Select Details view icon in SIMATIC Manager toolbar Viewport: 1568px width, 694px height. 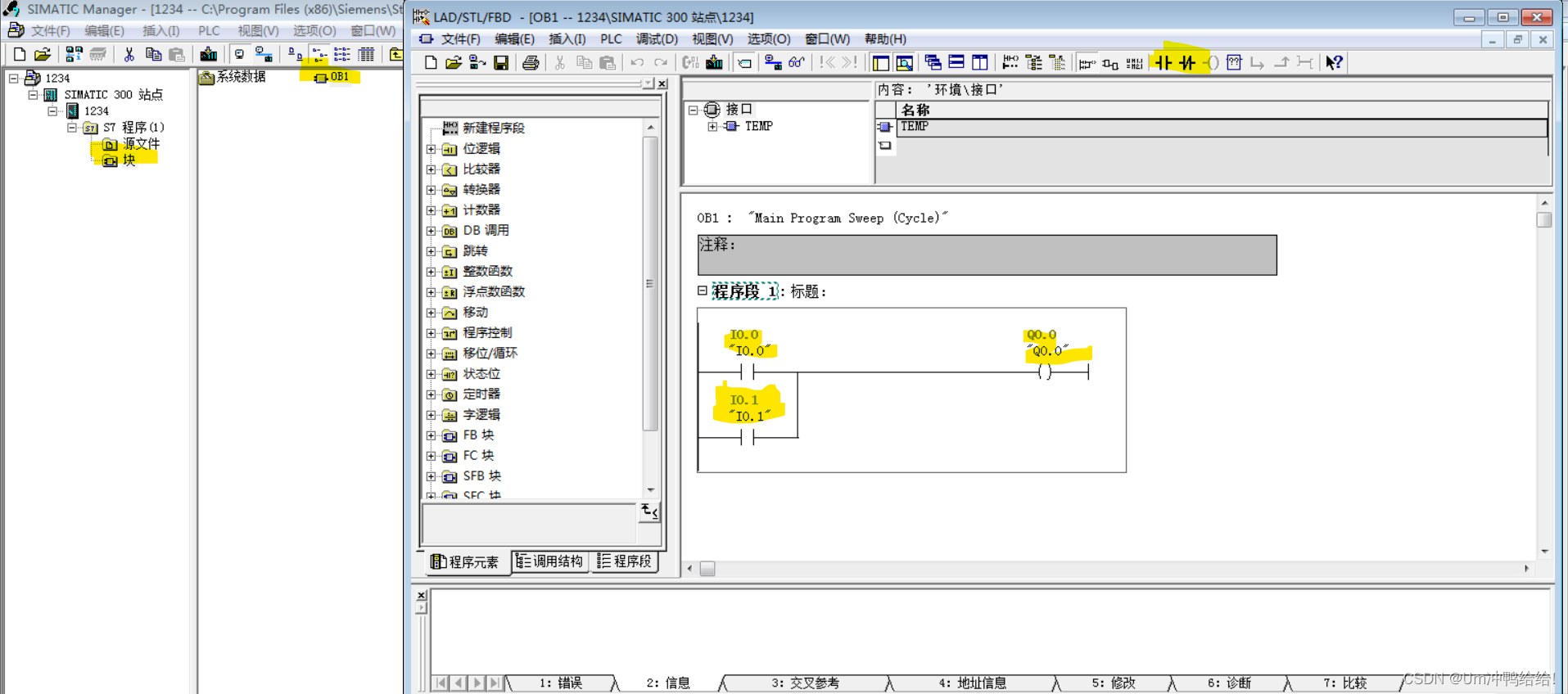pyautogui.click(x=366, y=55)
